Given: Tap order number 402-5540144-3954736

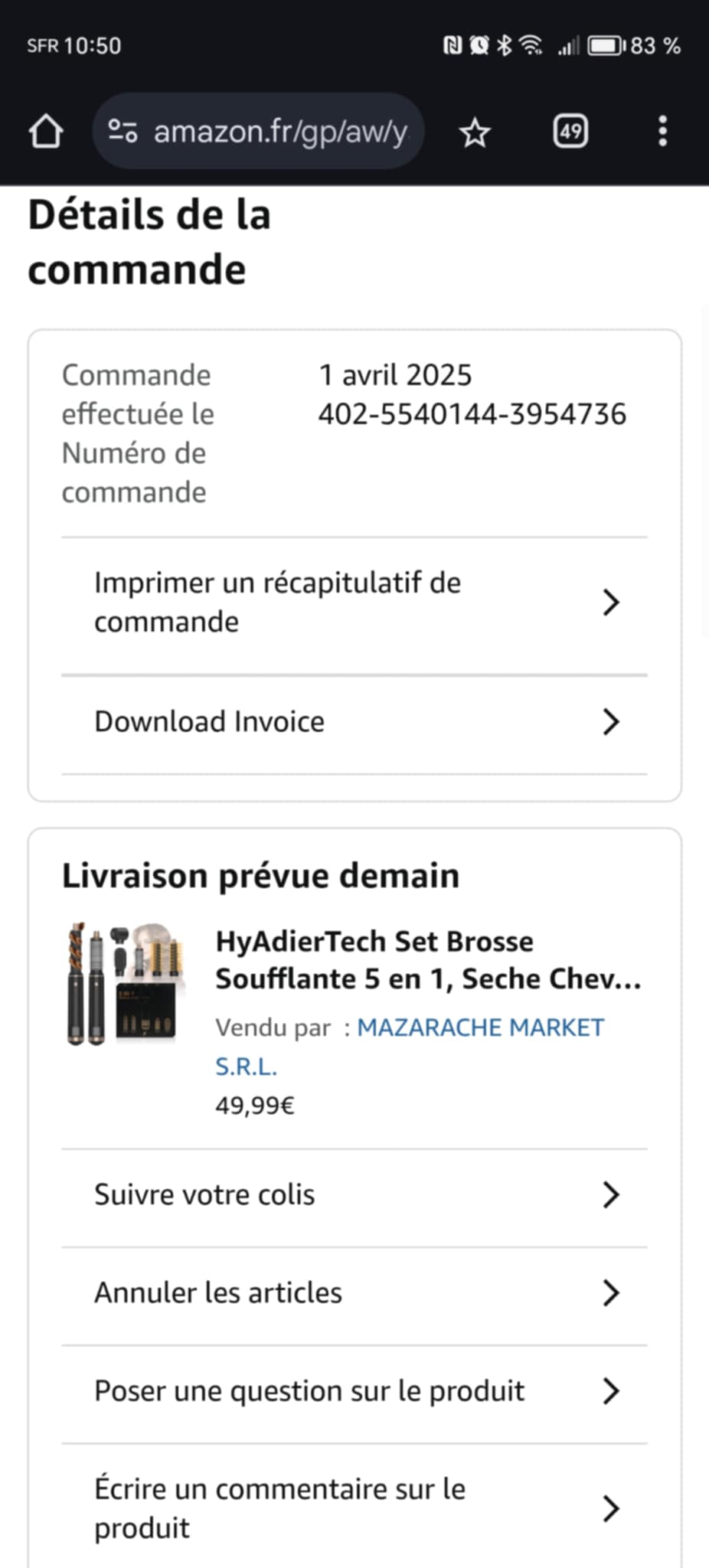Looking at the screenshot, I should [x=472, y=414].
